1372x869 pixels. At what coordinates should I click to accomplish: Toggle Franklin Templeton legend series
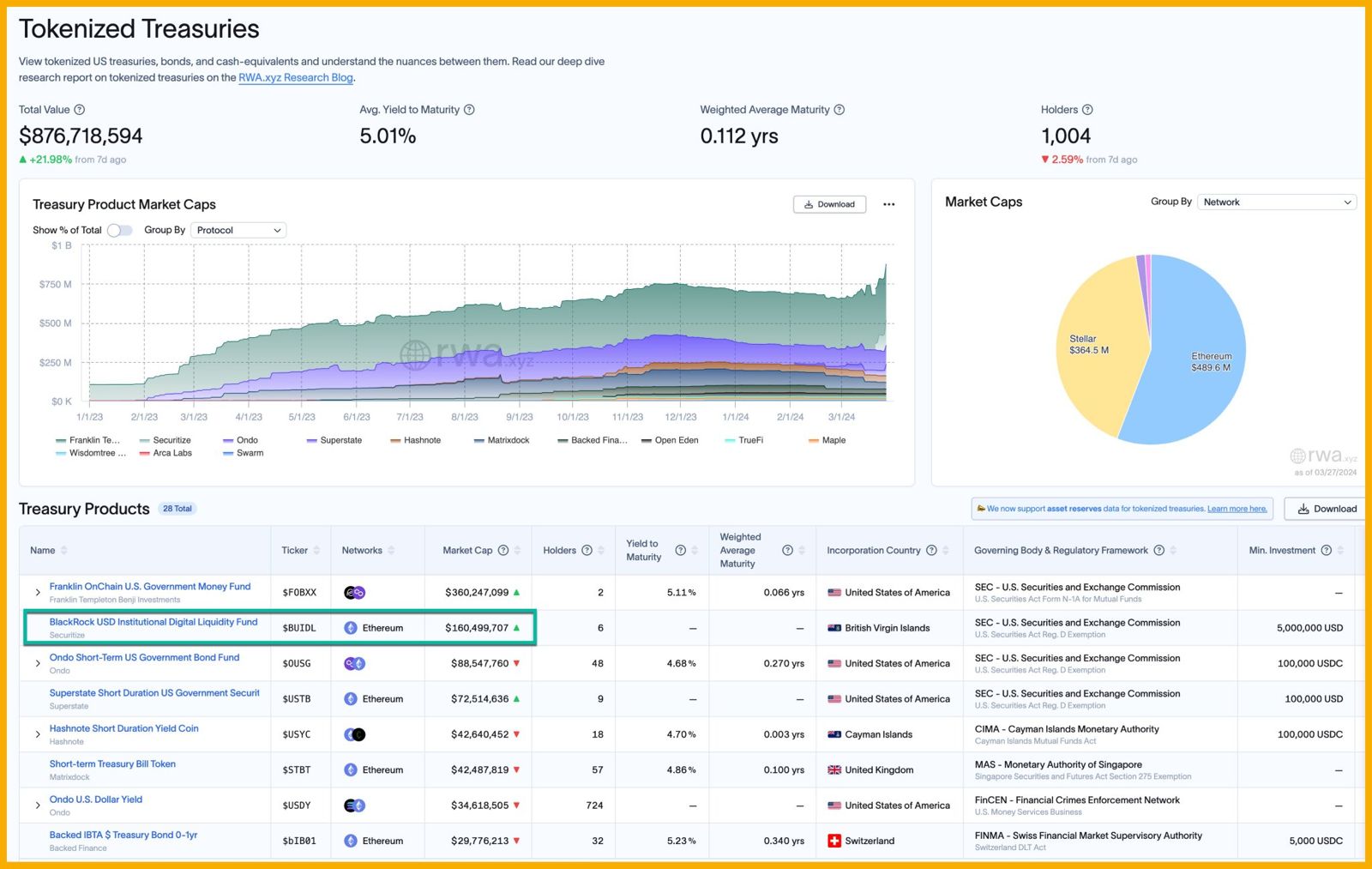pos(88,440)
